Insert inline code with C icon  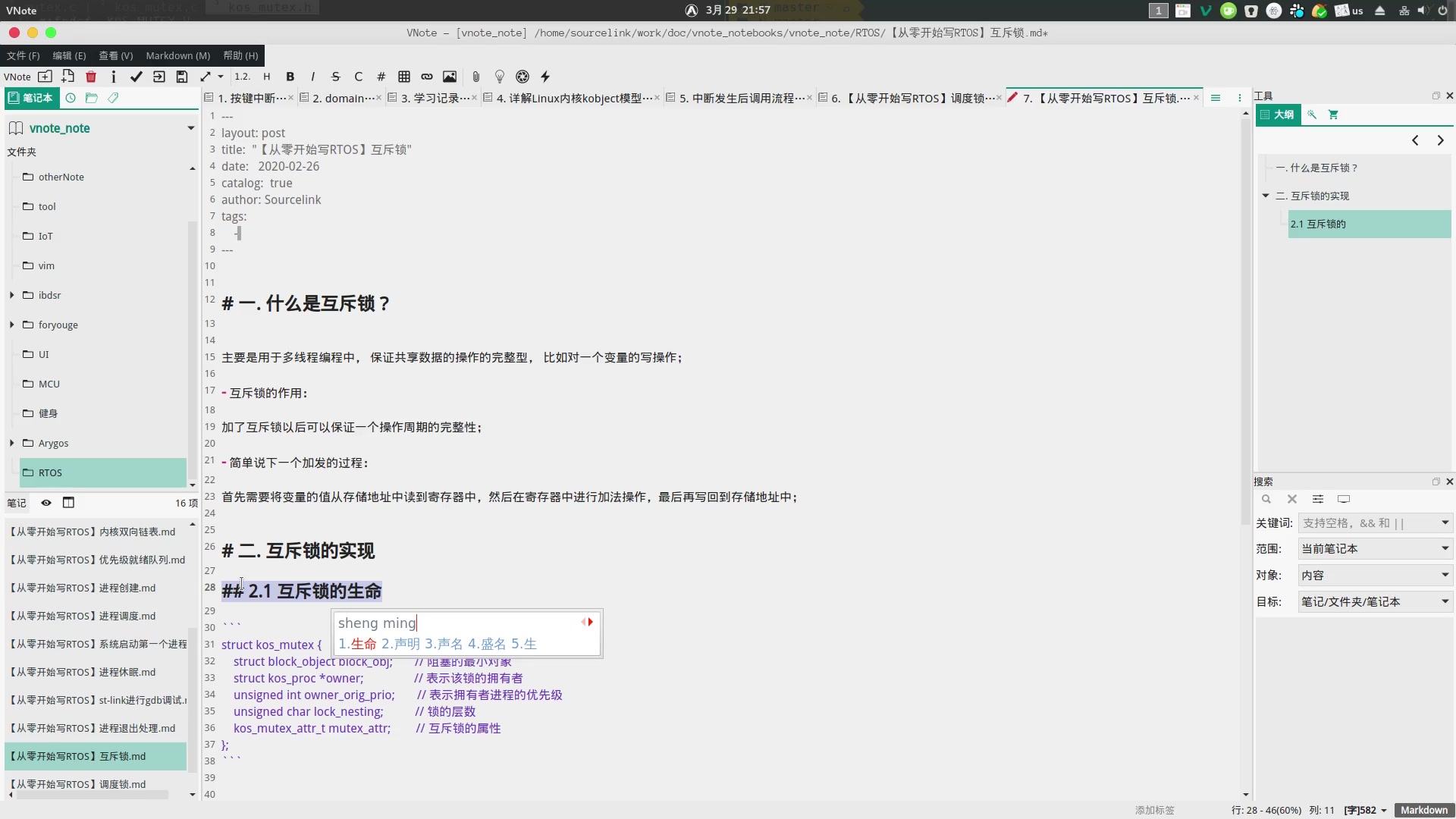point(359,77)
